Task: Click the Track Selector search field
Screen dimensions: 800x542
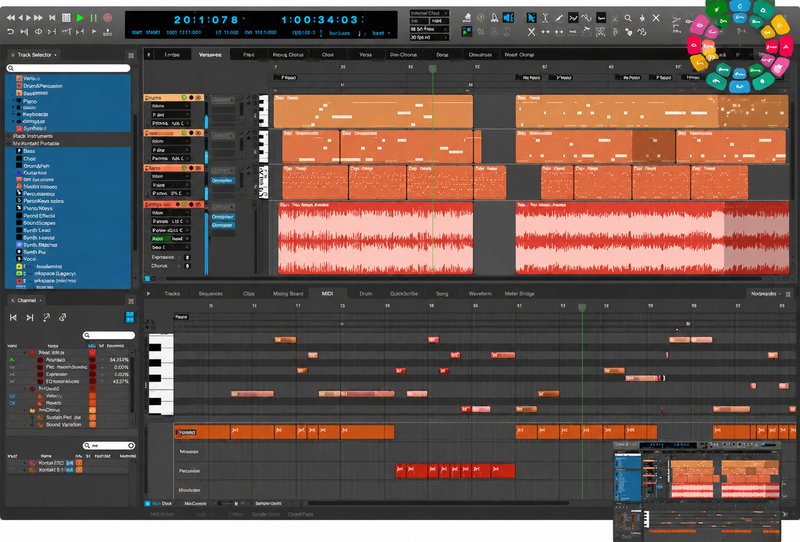Action: coord(68,68)
